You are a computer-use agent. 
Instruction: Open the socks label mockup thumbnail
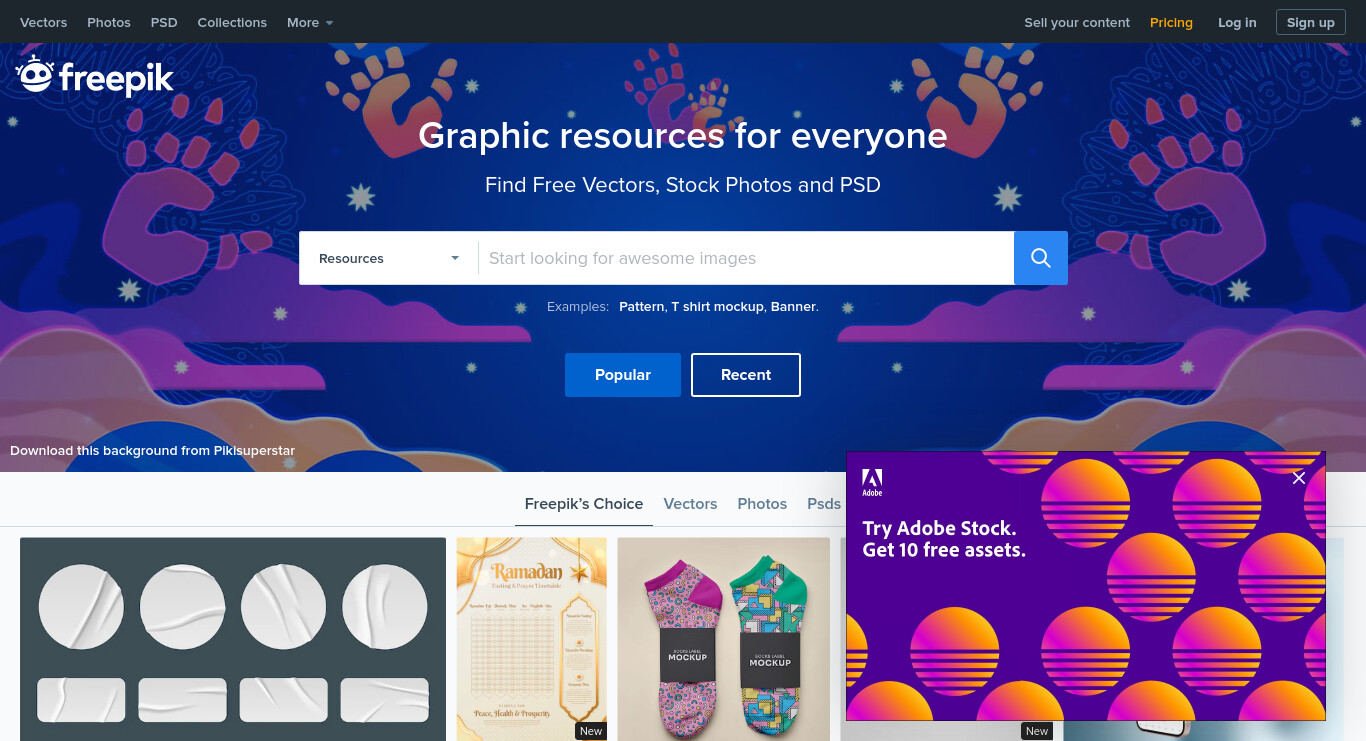[724, 639]
